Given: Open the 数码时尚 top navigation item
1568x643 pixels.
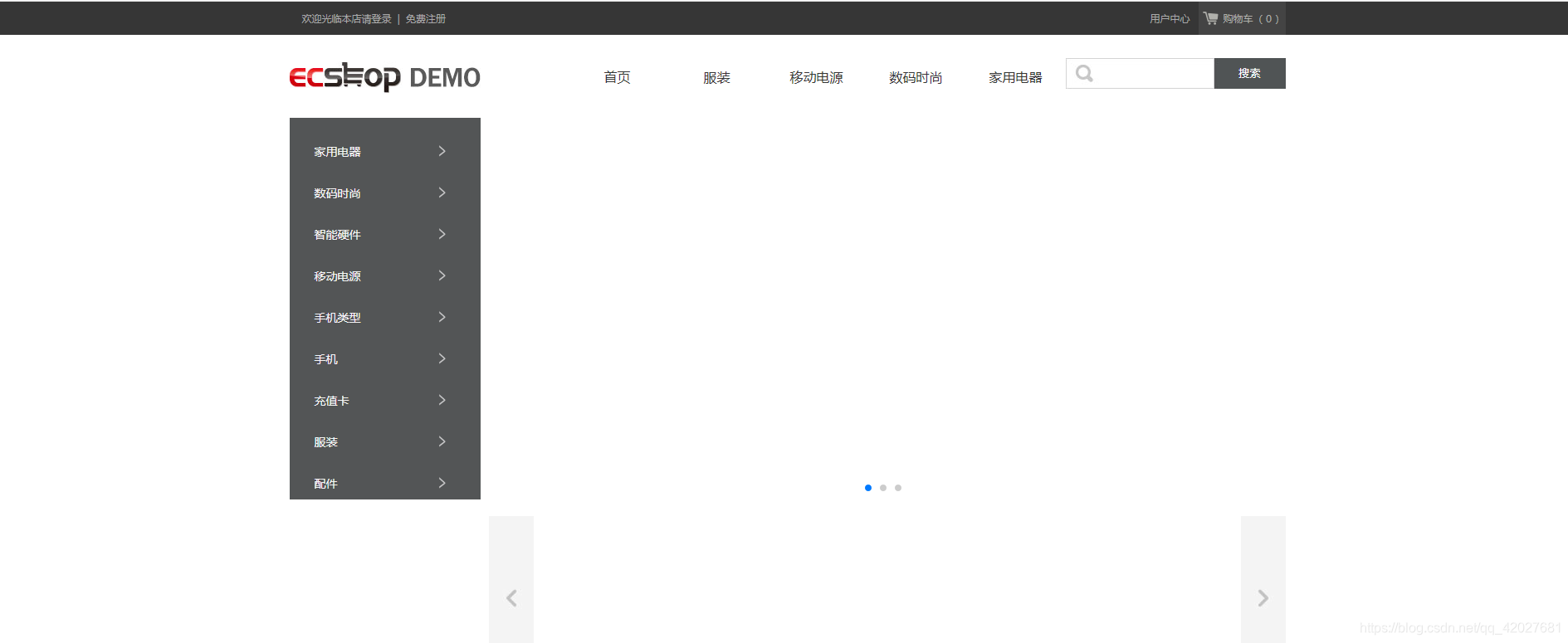Looking at the screenshot, I should [x=916, y=77].
